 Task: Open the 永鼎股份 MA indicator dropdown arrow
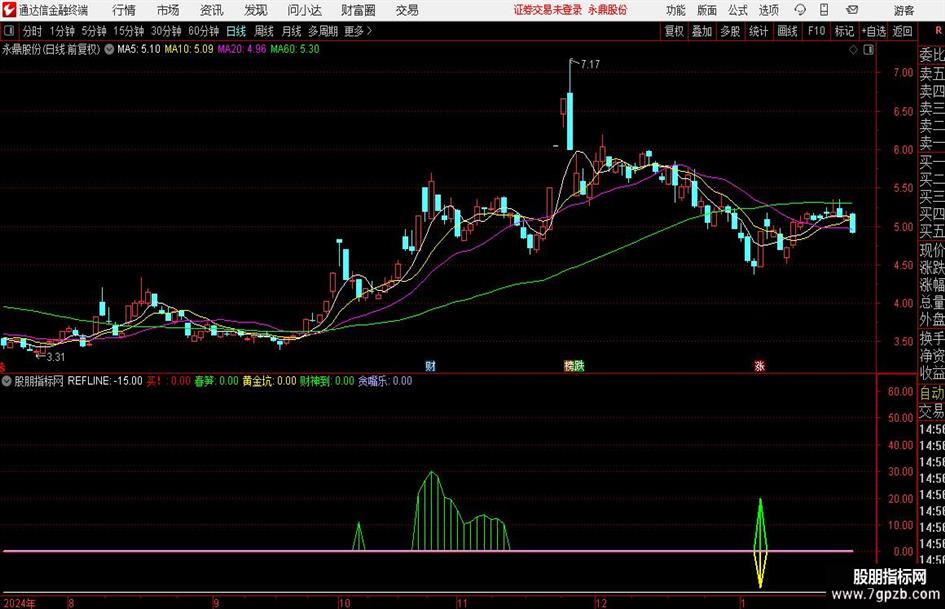(x=109, y=49)
